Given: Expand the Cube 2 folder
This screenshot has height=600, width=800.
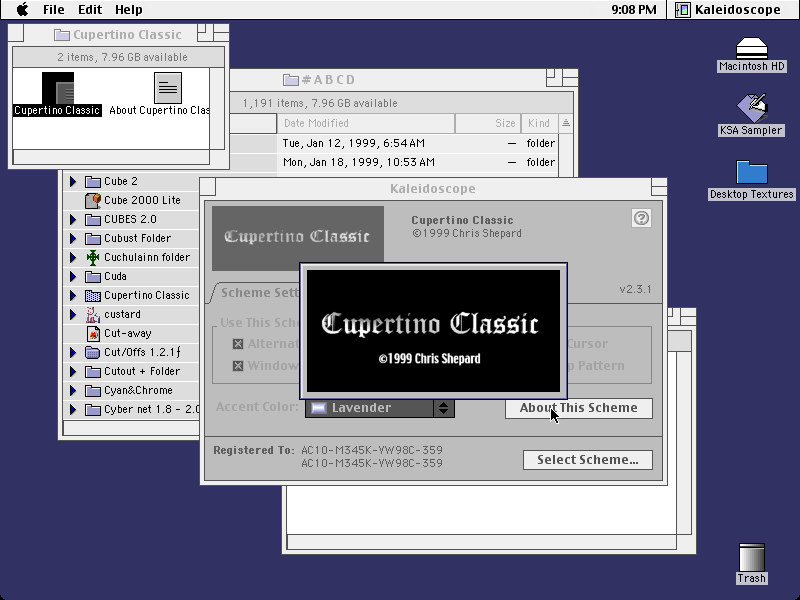Looking at the screenshot, I should tap(73, 182).
